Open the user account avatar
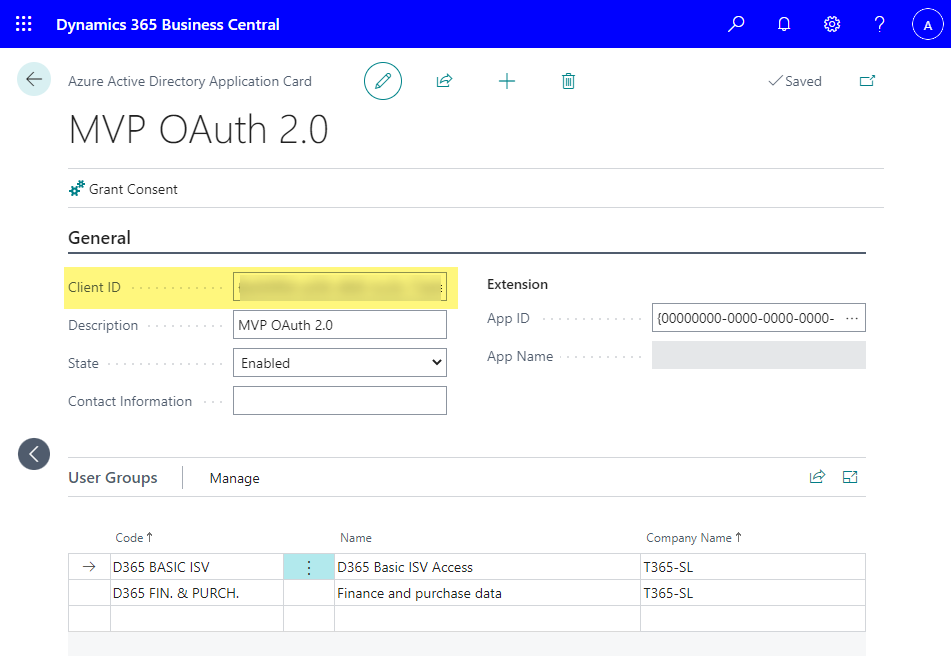 pos(927,25)
